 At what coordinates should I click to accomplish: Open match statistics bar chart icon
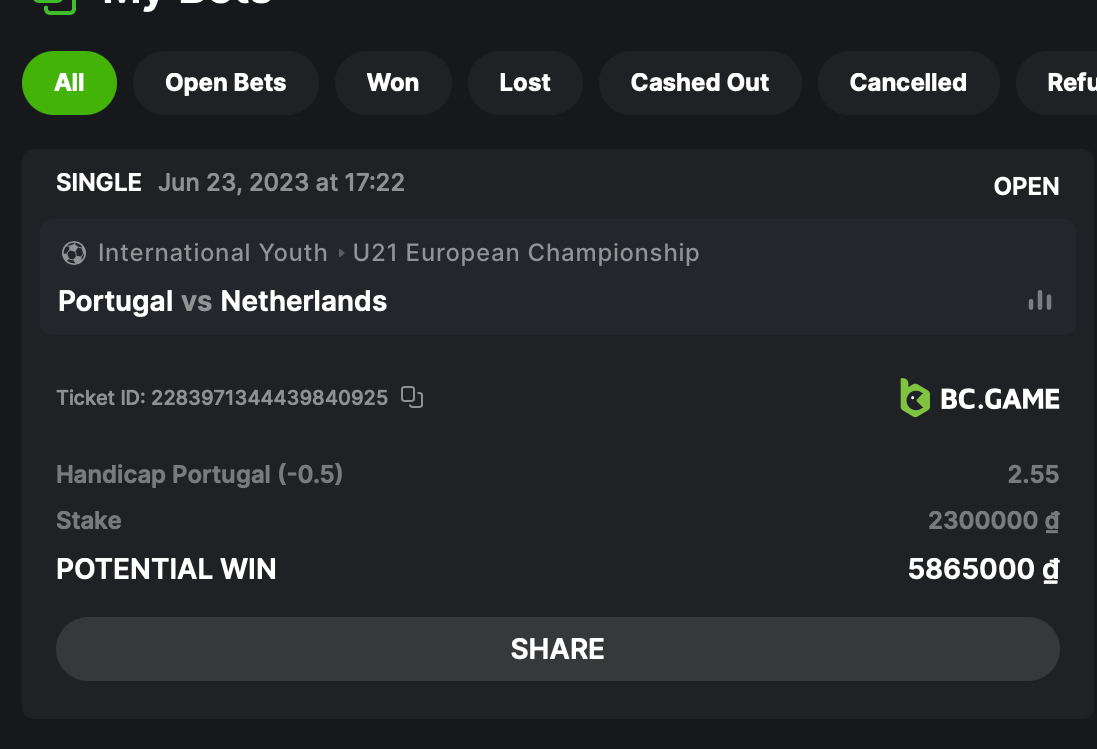[x=1040, y=300]
